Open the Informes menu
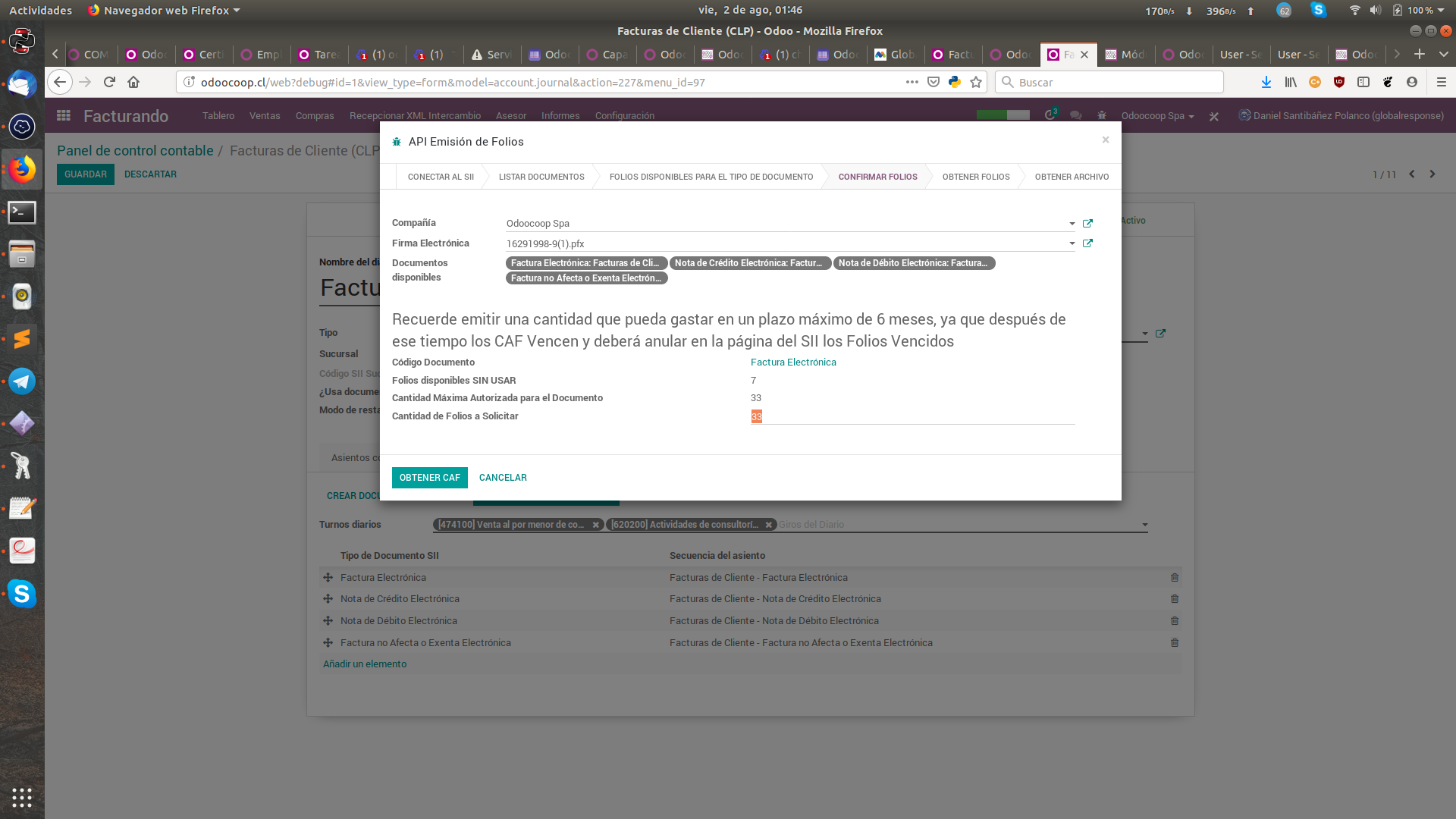1456x819 pixels. [x=560, y=115]
